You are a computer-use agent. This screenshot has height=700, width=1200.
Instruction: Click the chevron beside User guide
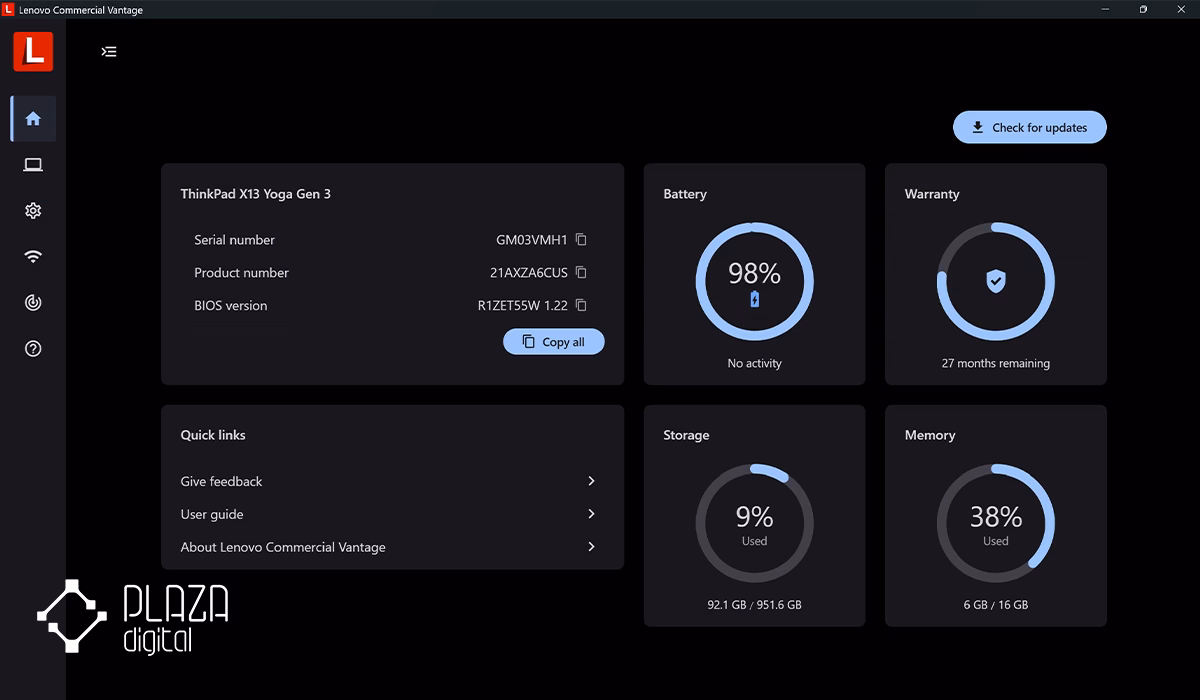point(591,514)
